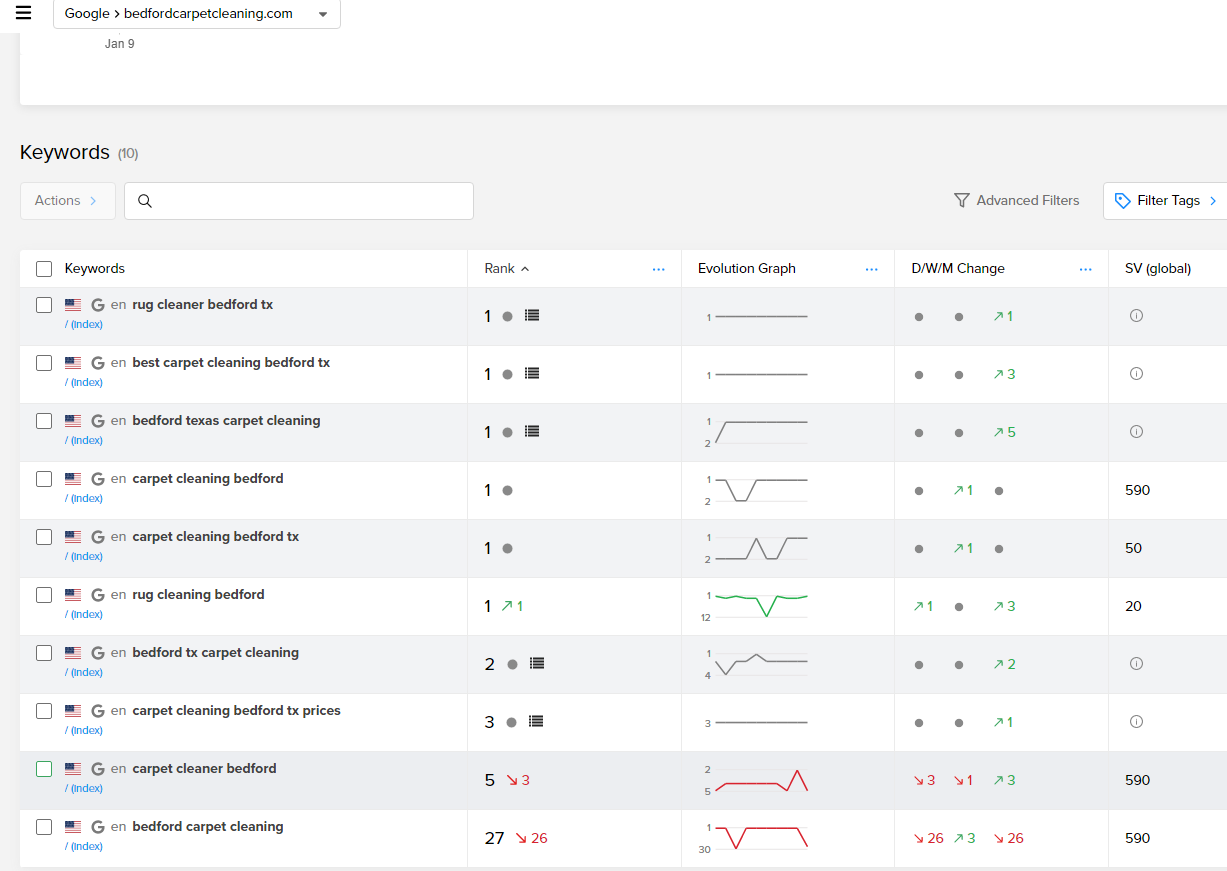This screenshot has height=871, width=1227.
Task: Expand the Actions menu
Action: (x=67, y=201)
